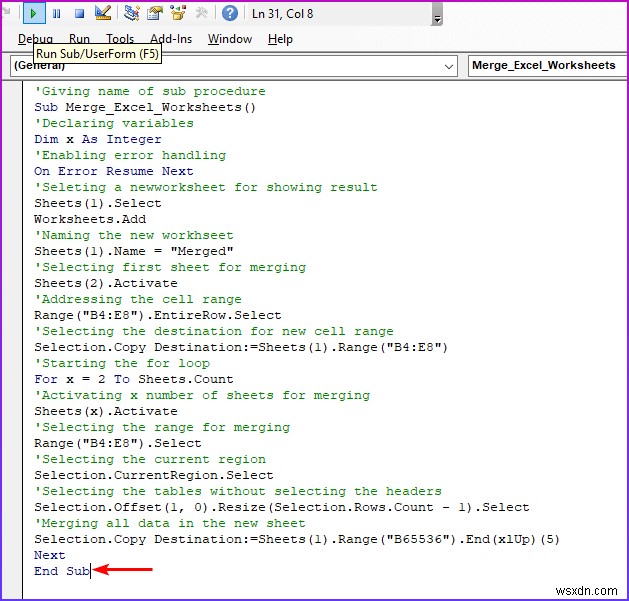The width and height of the screenshot is (629, 601).
Task: Open the Toolbox icon
Action: (201, 13)
